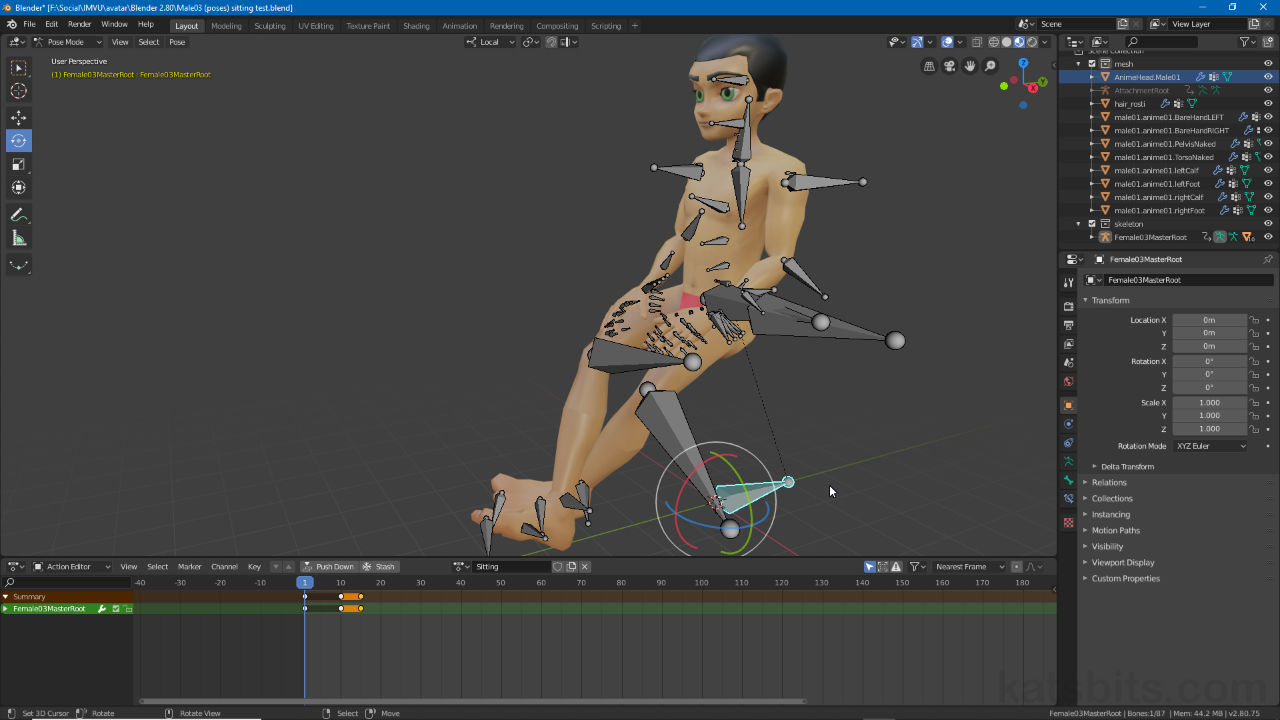Open the Action Editor mode dropdown
Viewport: 1280px width, 720px height.
(74, 567)
